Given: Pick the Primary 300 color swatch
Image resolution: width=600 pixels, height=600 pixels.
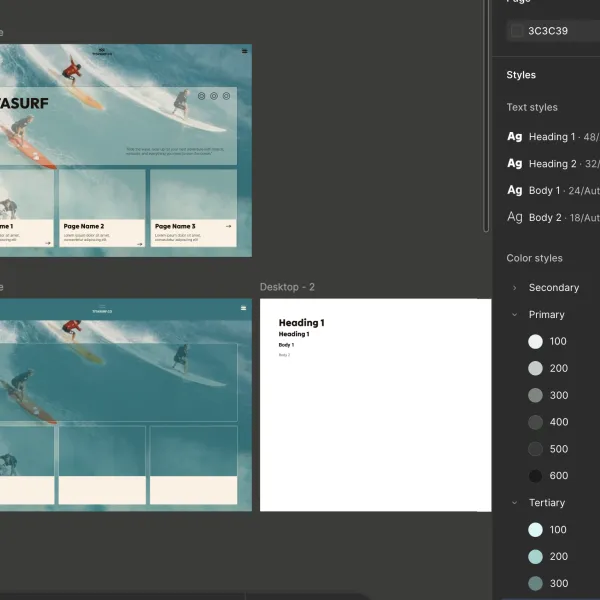Looking at the screenshot, I should 535,395.
